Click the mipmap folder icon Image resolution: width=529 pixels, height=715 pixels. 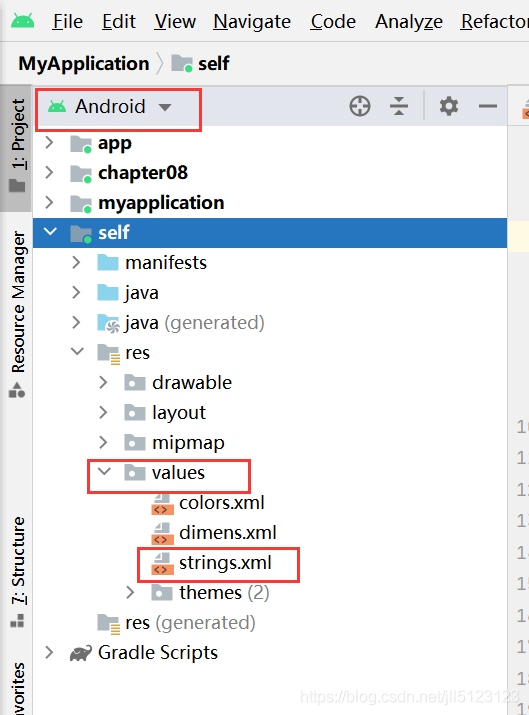(x=135, y=443)
